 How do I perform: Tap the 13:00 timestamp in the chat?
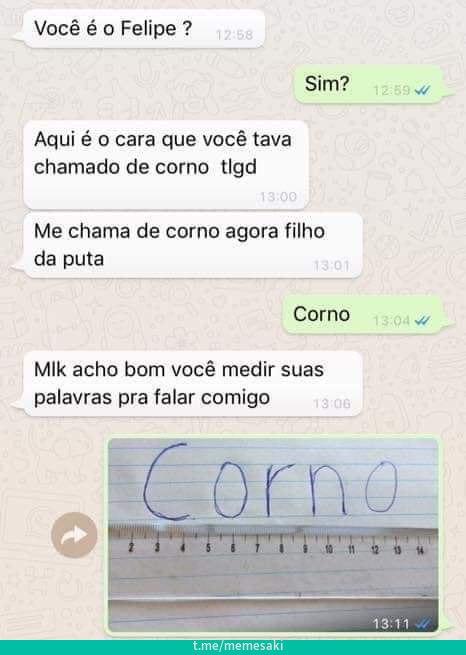(278, 196)
